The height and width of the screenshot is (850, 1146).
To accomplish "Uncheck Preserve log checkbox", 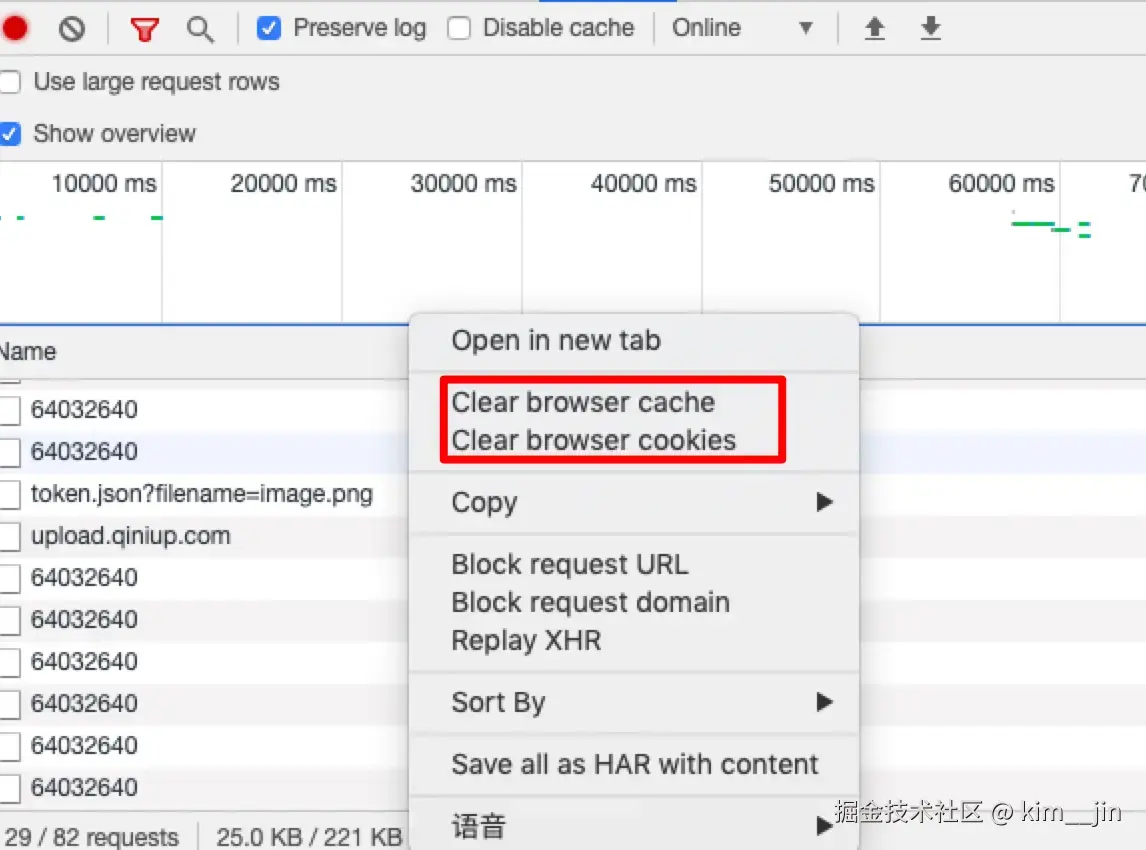I will coord(268,28).
